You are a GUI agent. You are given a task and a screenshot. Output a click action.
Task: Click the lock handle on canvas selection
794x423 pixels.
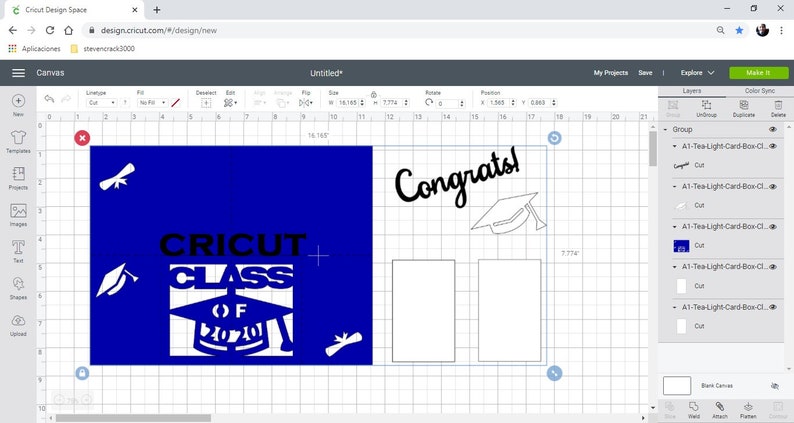[82, 373]
